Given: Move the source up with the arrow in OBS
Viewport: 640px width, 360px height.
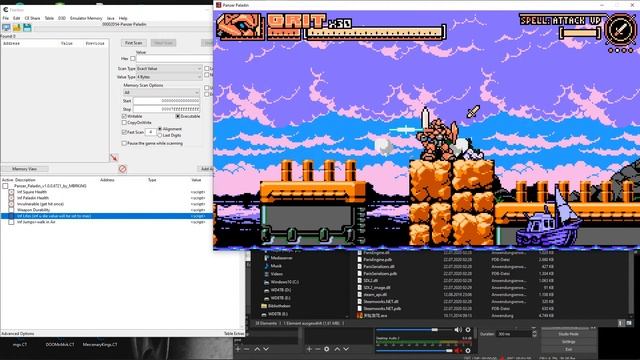Looking at the screenshot, I should (x=337, y=349).
